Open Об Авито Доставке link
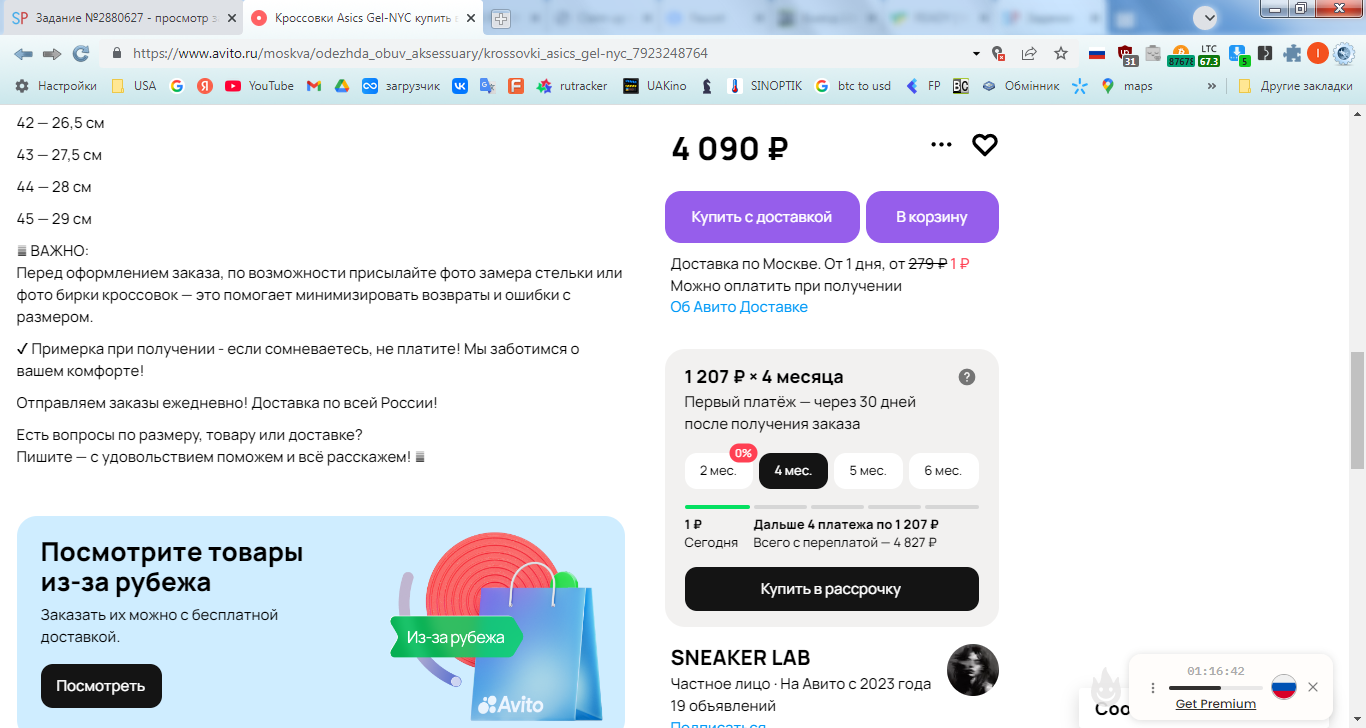This screenshot has width=1366, height=728. (x=739, y=307)
